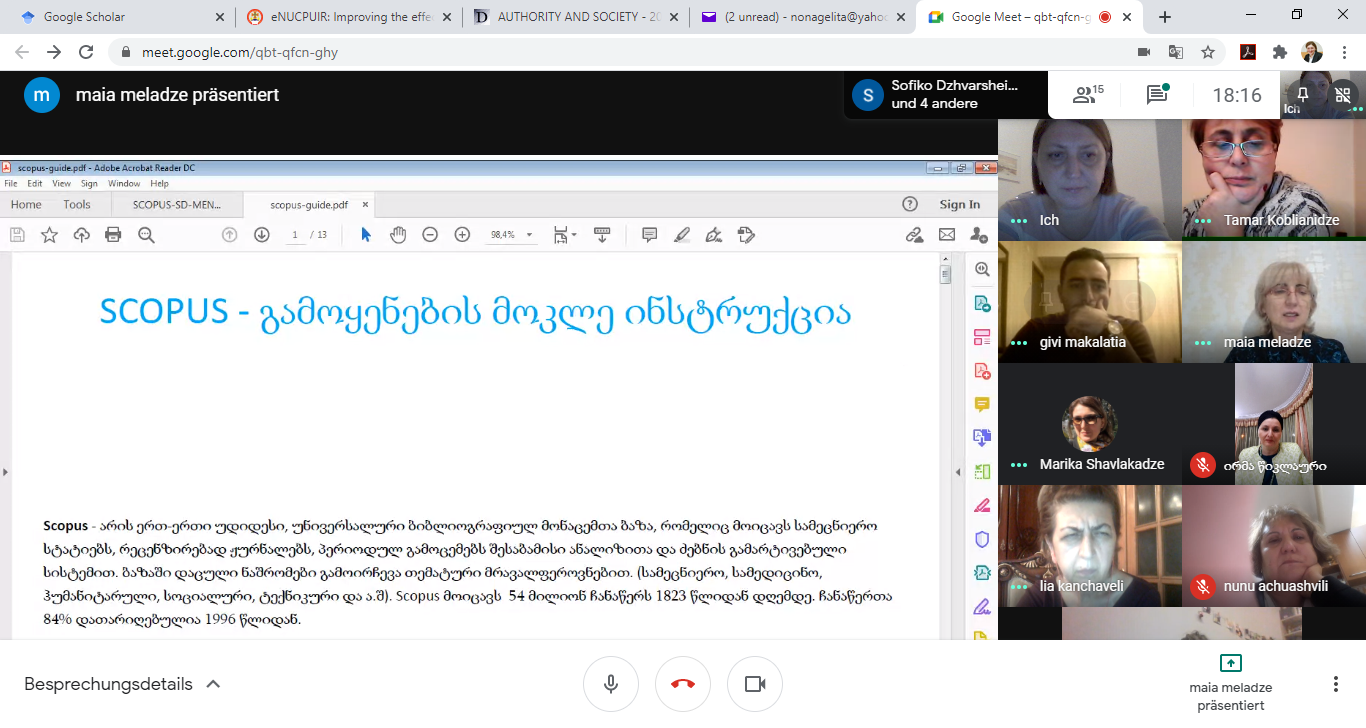The height and width of the screenshot is (728, 1366).
Task: Go to previous page arrow
Action: tap(229, 235)
